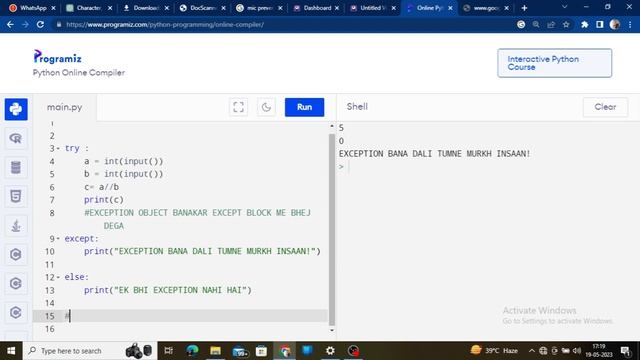Click scroll-up arrow of editor scrollbar
640x360 pixels.
pos(332,127)
